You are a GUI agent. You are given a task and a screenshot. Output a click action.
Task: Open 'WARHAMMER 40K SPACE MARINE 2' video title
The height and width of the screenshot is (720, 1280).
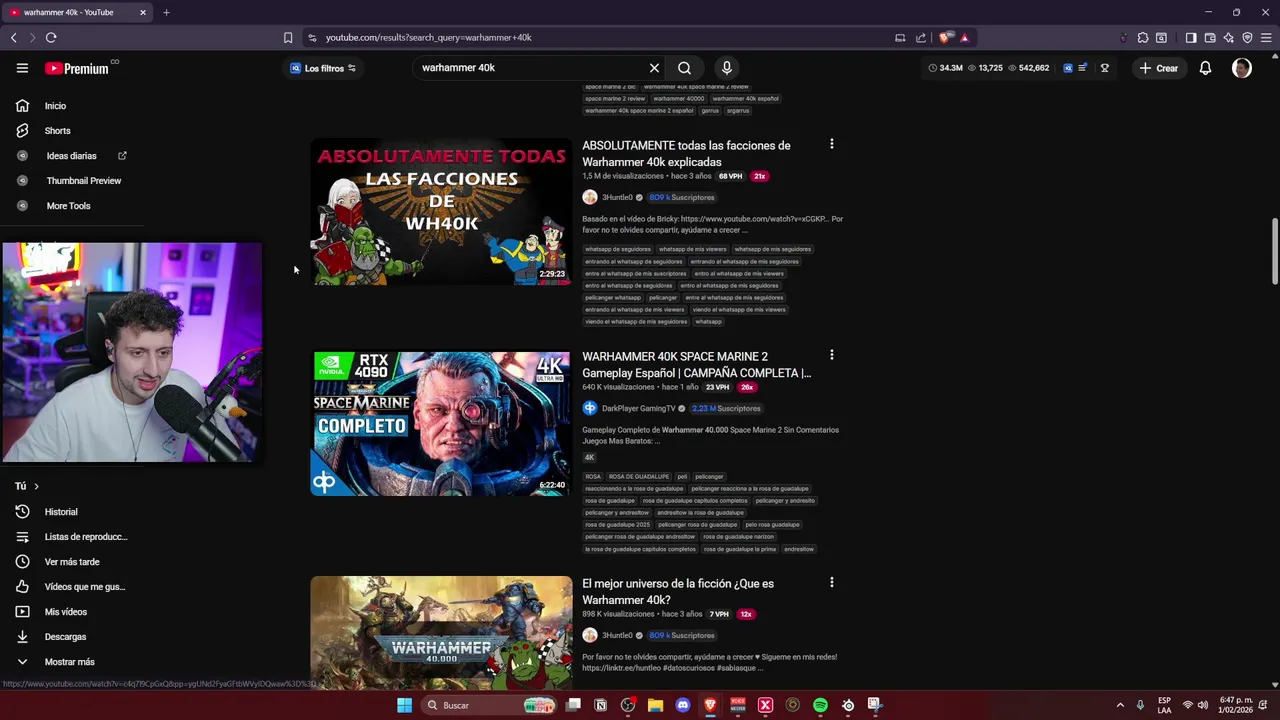pyautogui.click(x=696, y=364)
